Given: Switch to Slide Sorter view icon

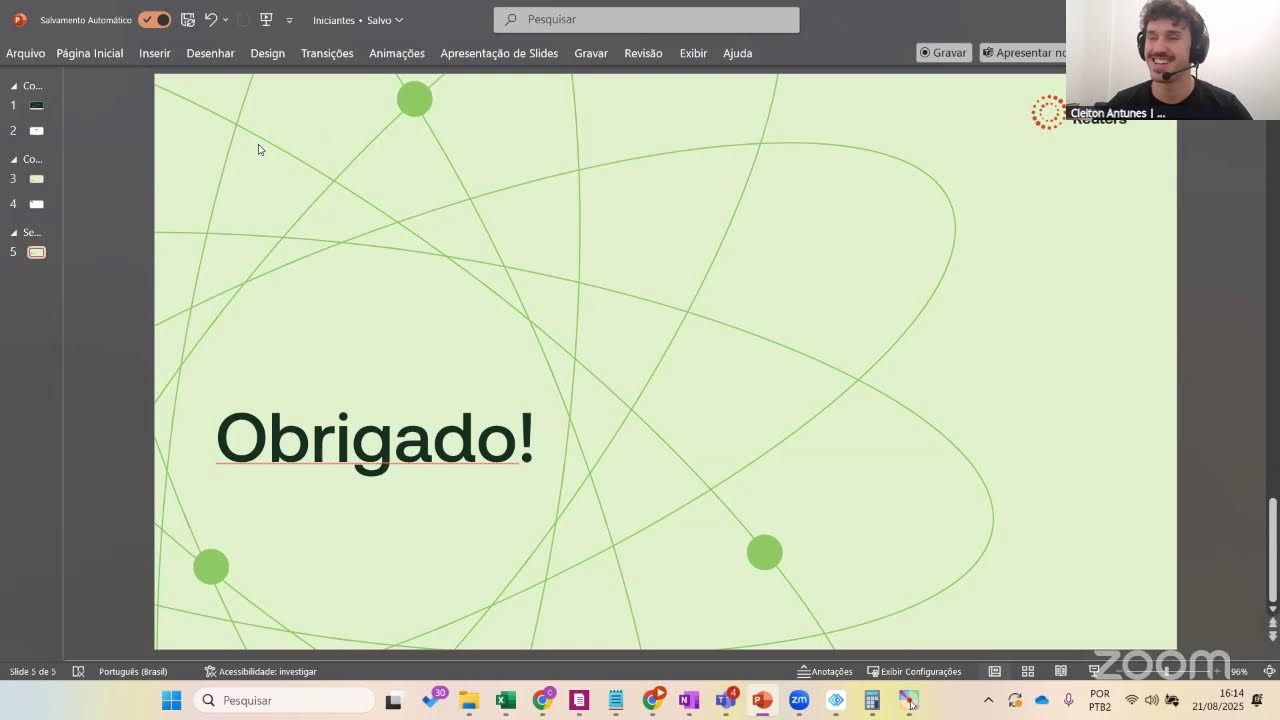Looking at the screenshot, I should tap(1027, 672).
